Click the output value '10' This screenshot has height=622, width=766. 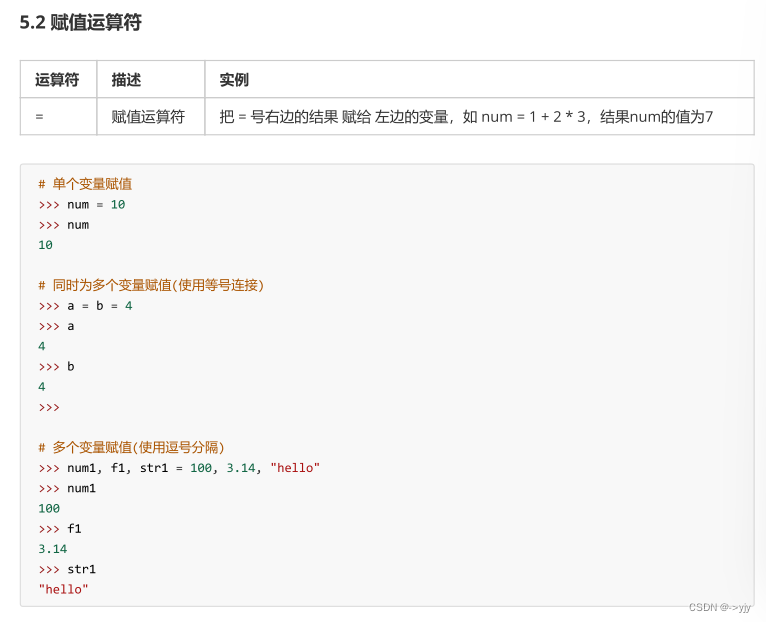(45, 245)
